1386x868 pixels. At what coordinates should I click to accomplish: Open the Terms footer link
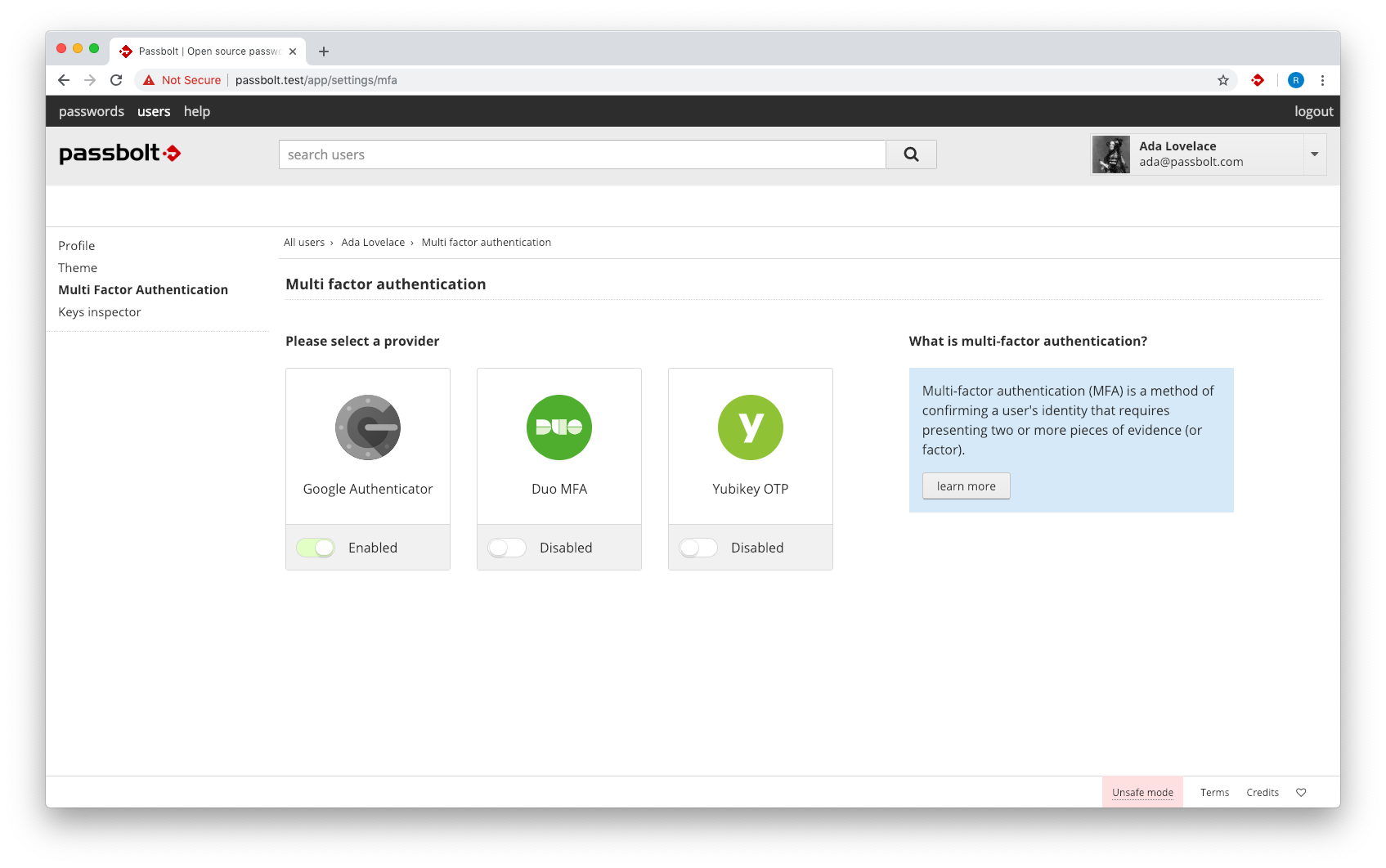tap(1214, 792)
